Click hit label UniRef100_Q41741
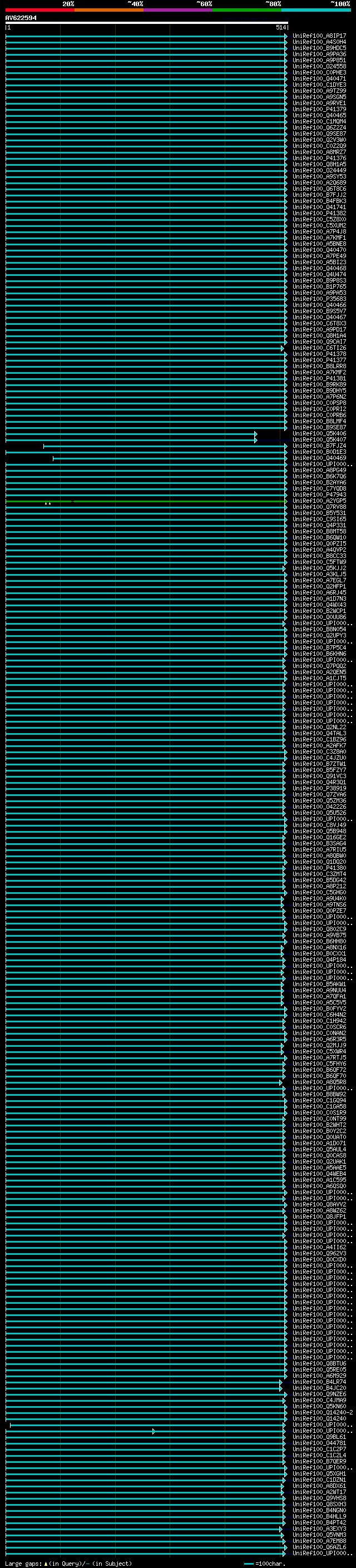The height and width of the screenshot is (1568, 356). (319, 207)
